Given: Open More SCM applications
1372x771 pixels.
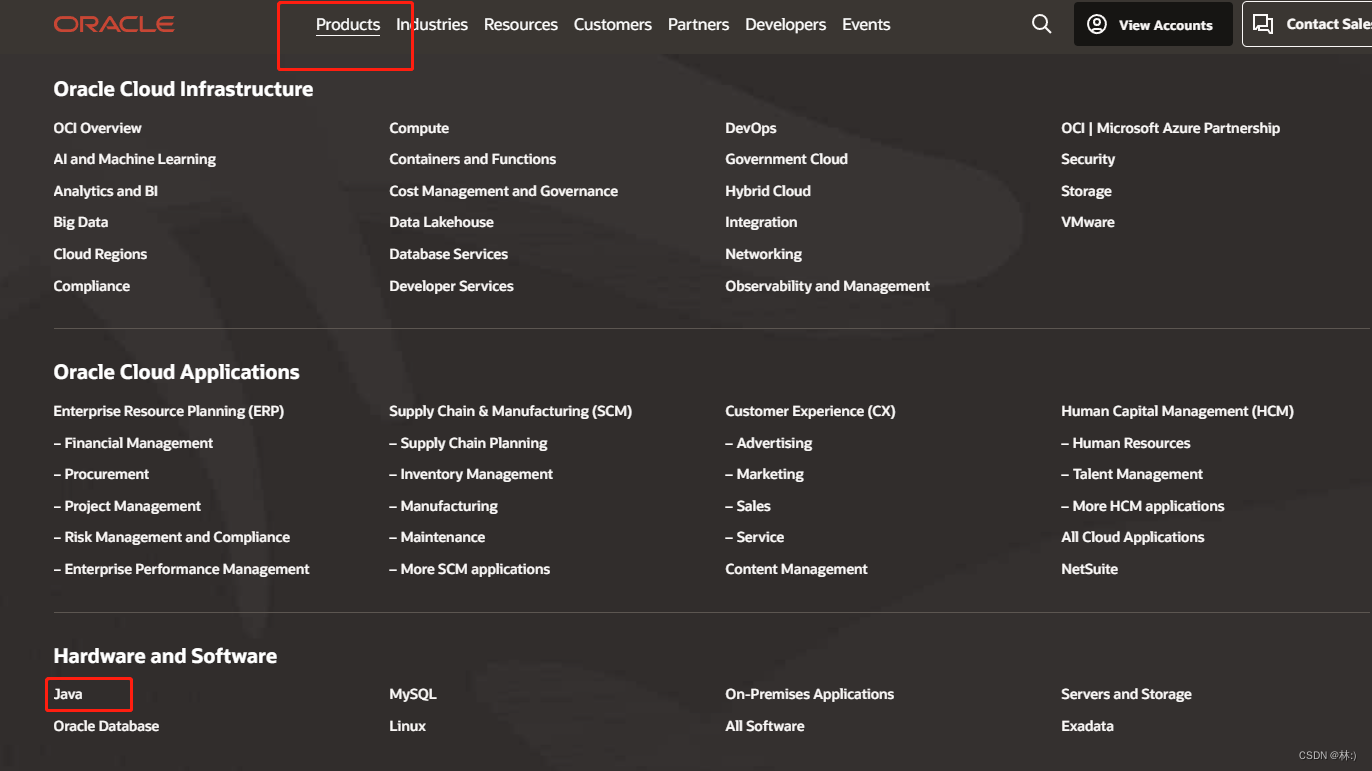Looking at the screenshot, I should [x=469, y=569].
